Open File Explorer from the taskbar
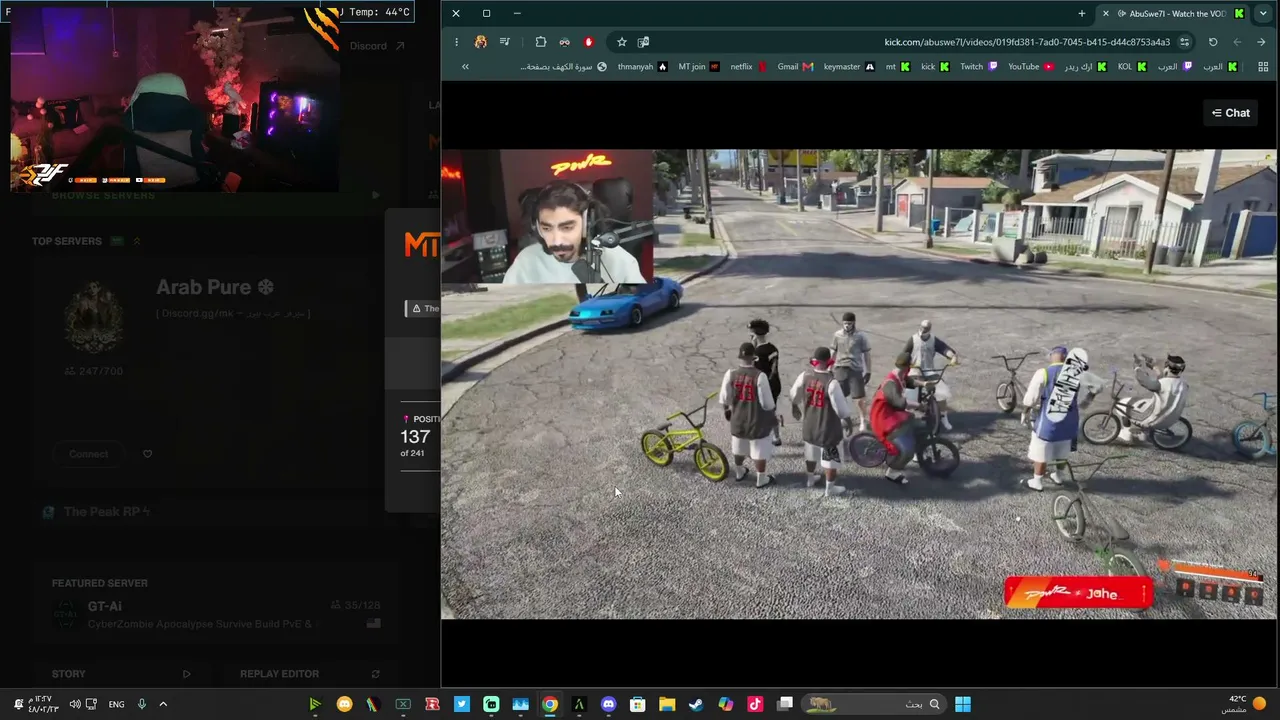This screenshot has height=720, width=1280. [x=667, y=704]
